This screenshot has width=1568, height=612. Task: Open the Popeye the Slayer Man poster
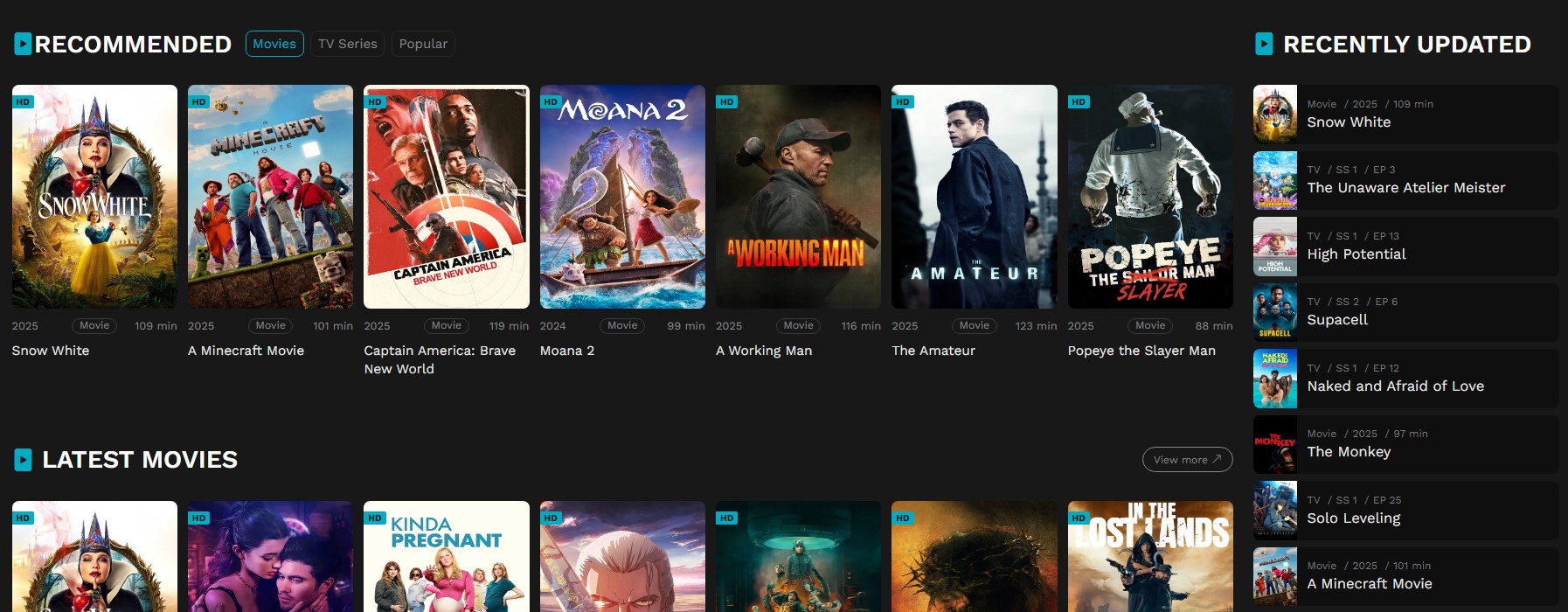pos(1150,197)
